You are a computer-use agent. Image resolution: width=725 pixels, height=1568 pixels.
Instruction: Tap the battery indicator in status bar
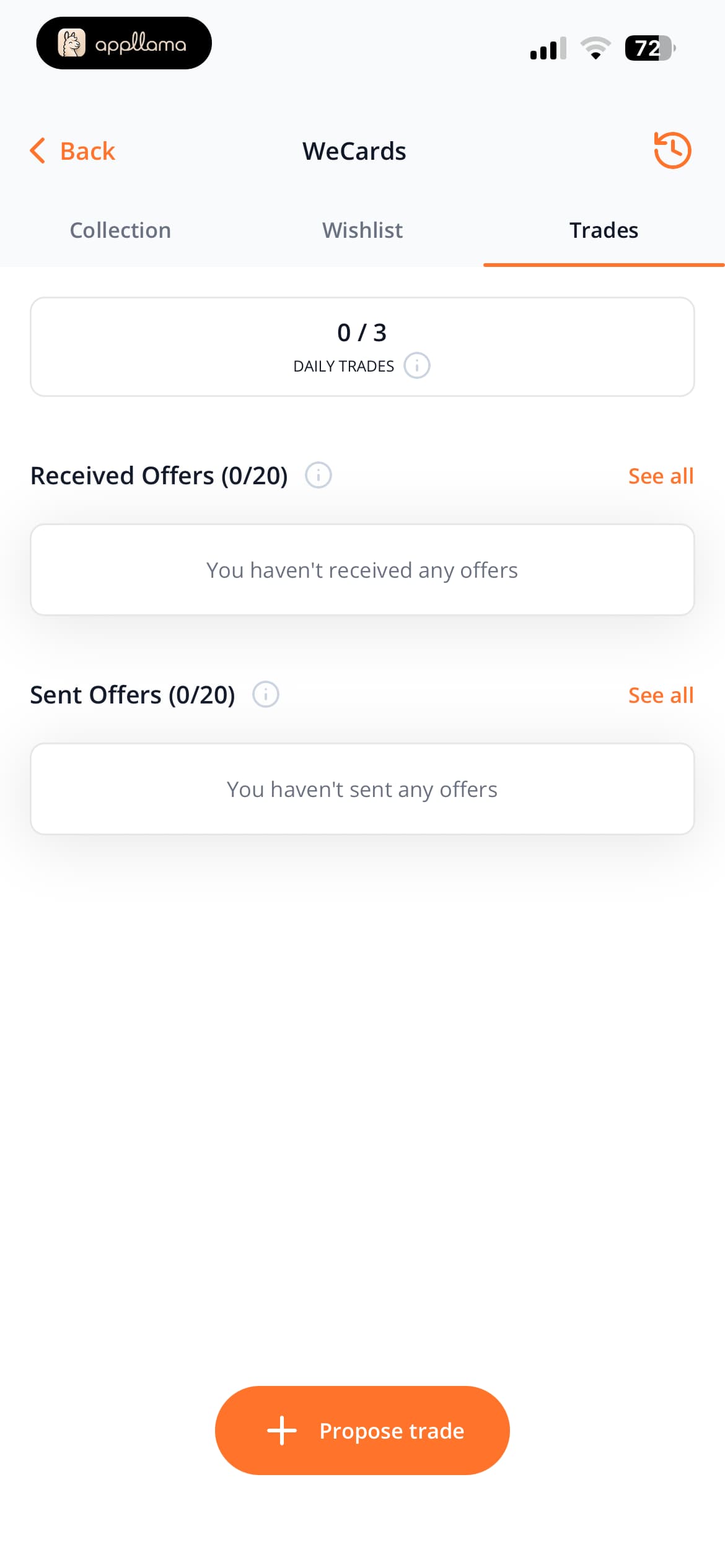(x=650, y=48)
